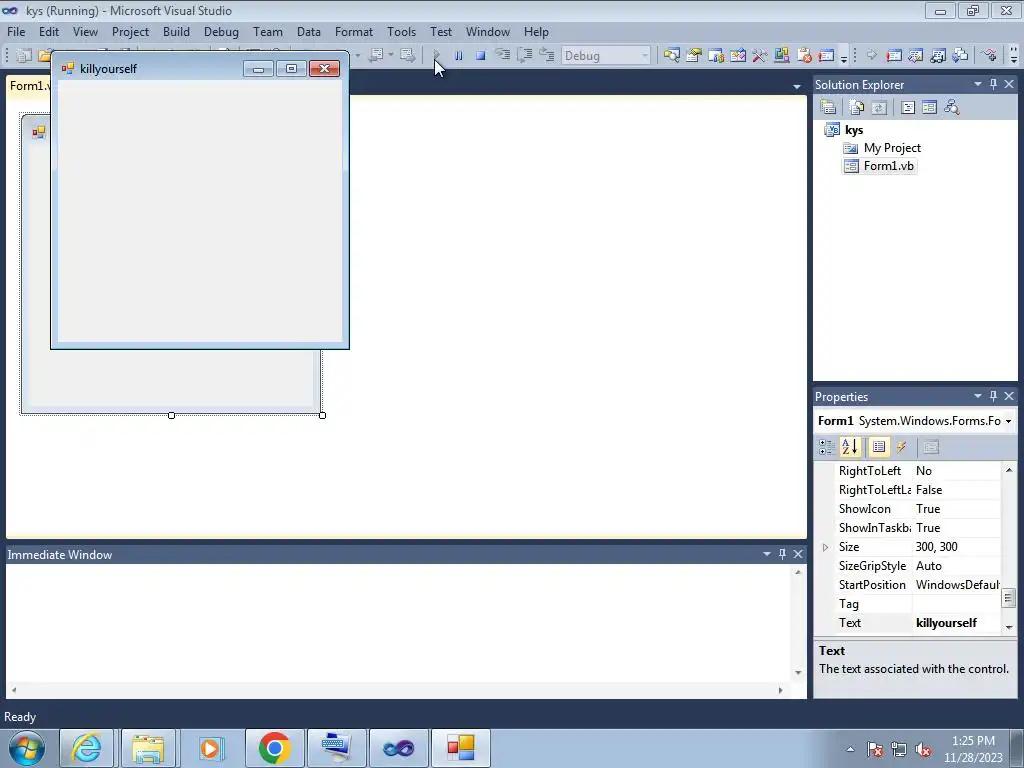Open Solution Explorer window position dropdown arrow
This screenshot has width=1024, height=768.
(x=978, y=84)
